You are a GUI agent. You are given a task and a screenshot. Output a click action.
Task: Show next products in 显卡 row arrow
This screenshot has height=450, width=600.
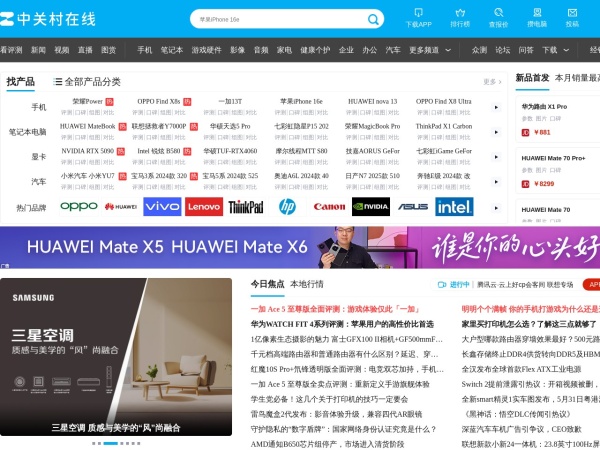point(496,157)
